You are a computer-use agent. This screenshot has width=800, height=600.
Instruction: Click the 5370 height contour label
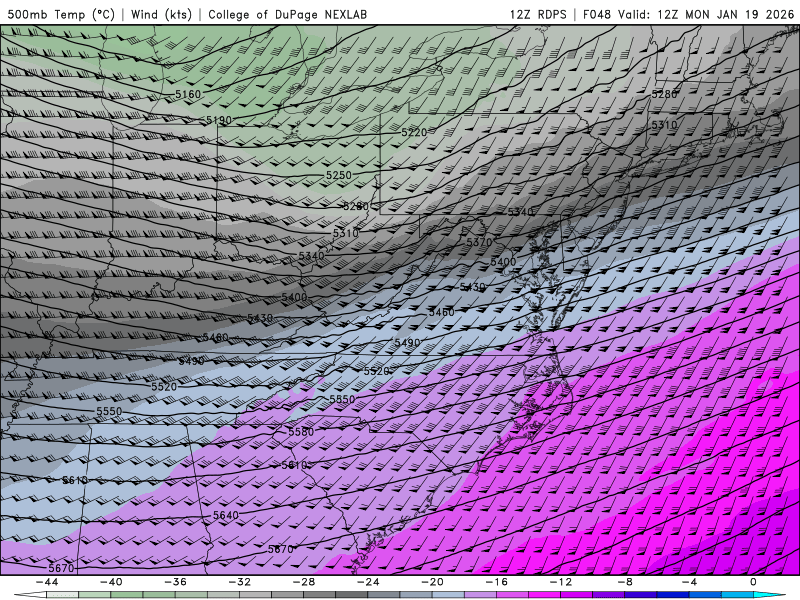[x=479, y=242]
